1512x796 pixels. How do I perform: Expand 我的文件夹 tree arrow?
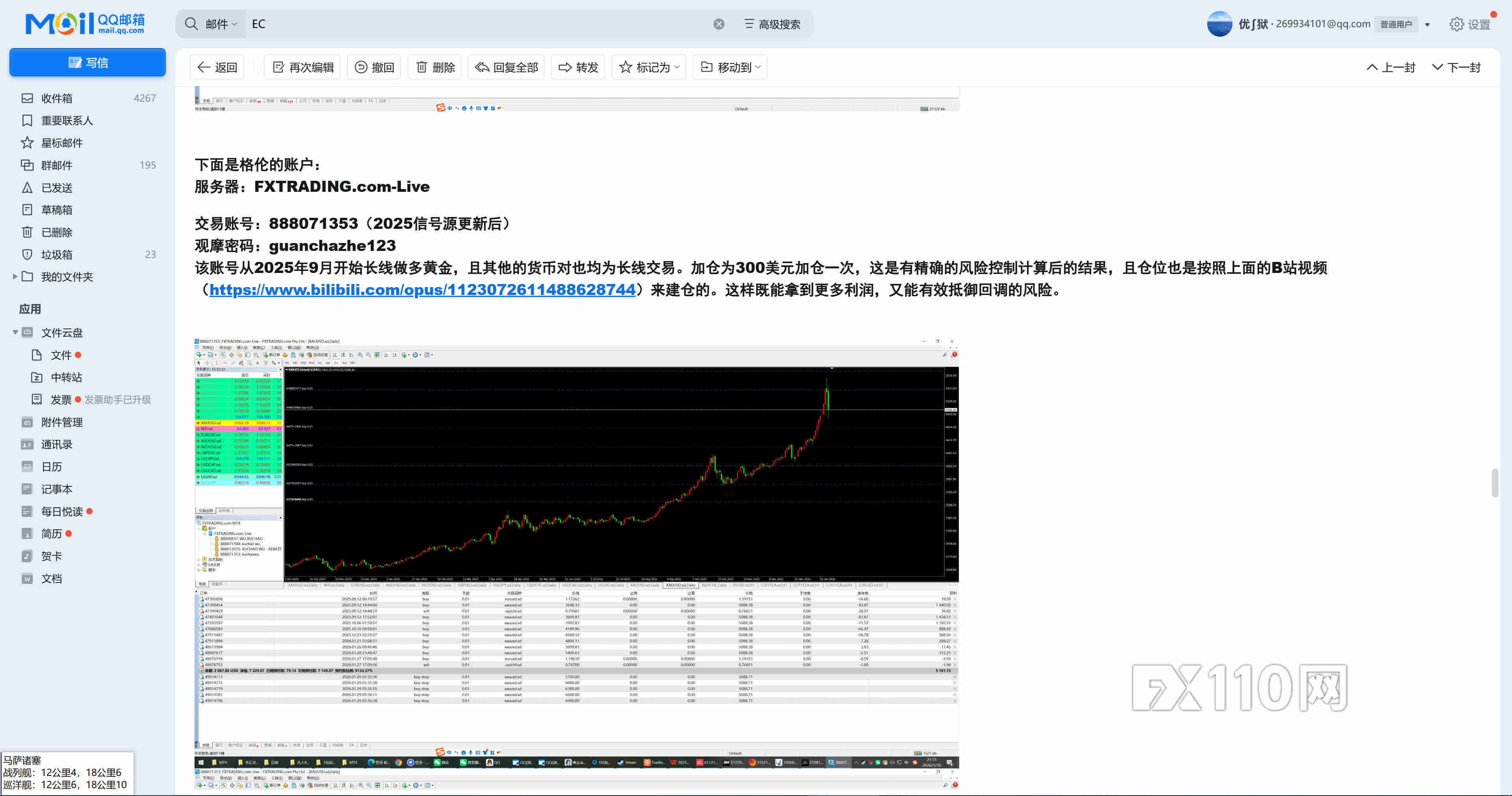pos(15,276)
